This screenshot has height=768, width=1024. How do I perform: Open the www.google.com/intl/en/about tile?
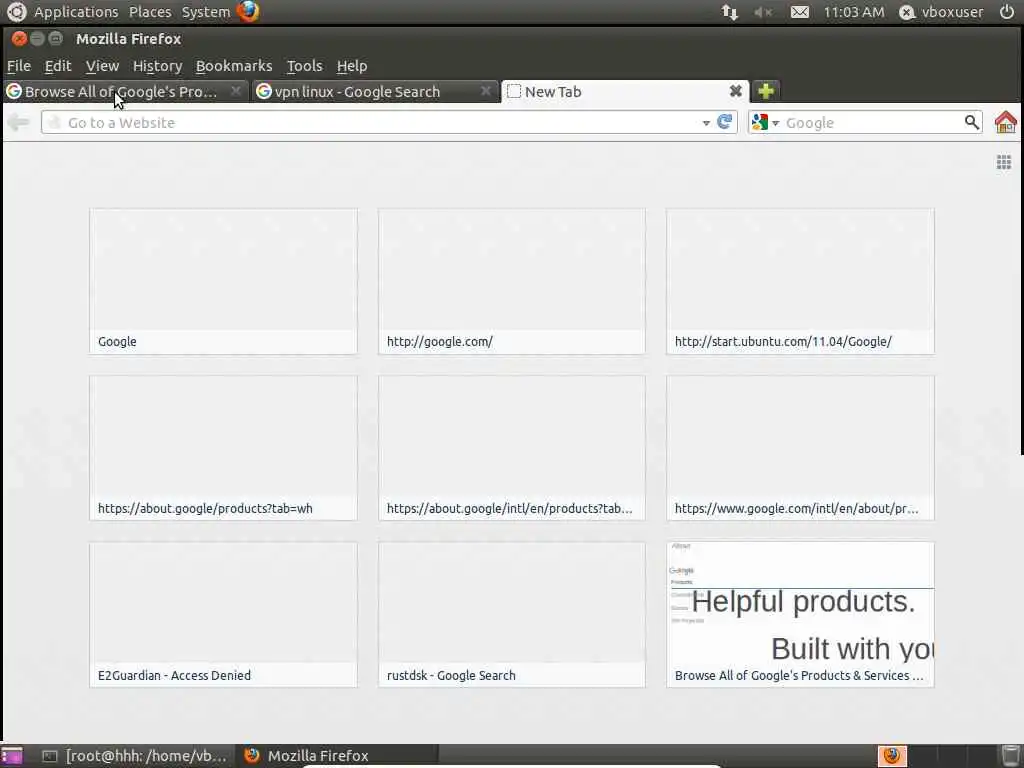800,448
